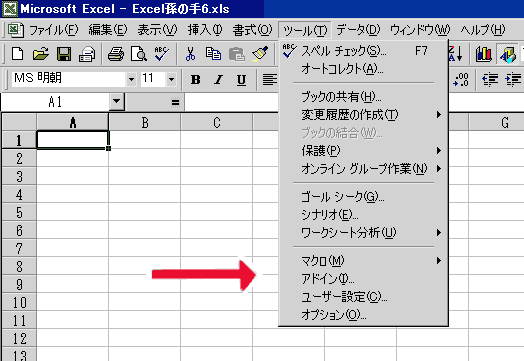Open the Chart Wizard icon

click(x=484, y=54)
